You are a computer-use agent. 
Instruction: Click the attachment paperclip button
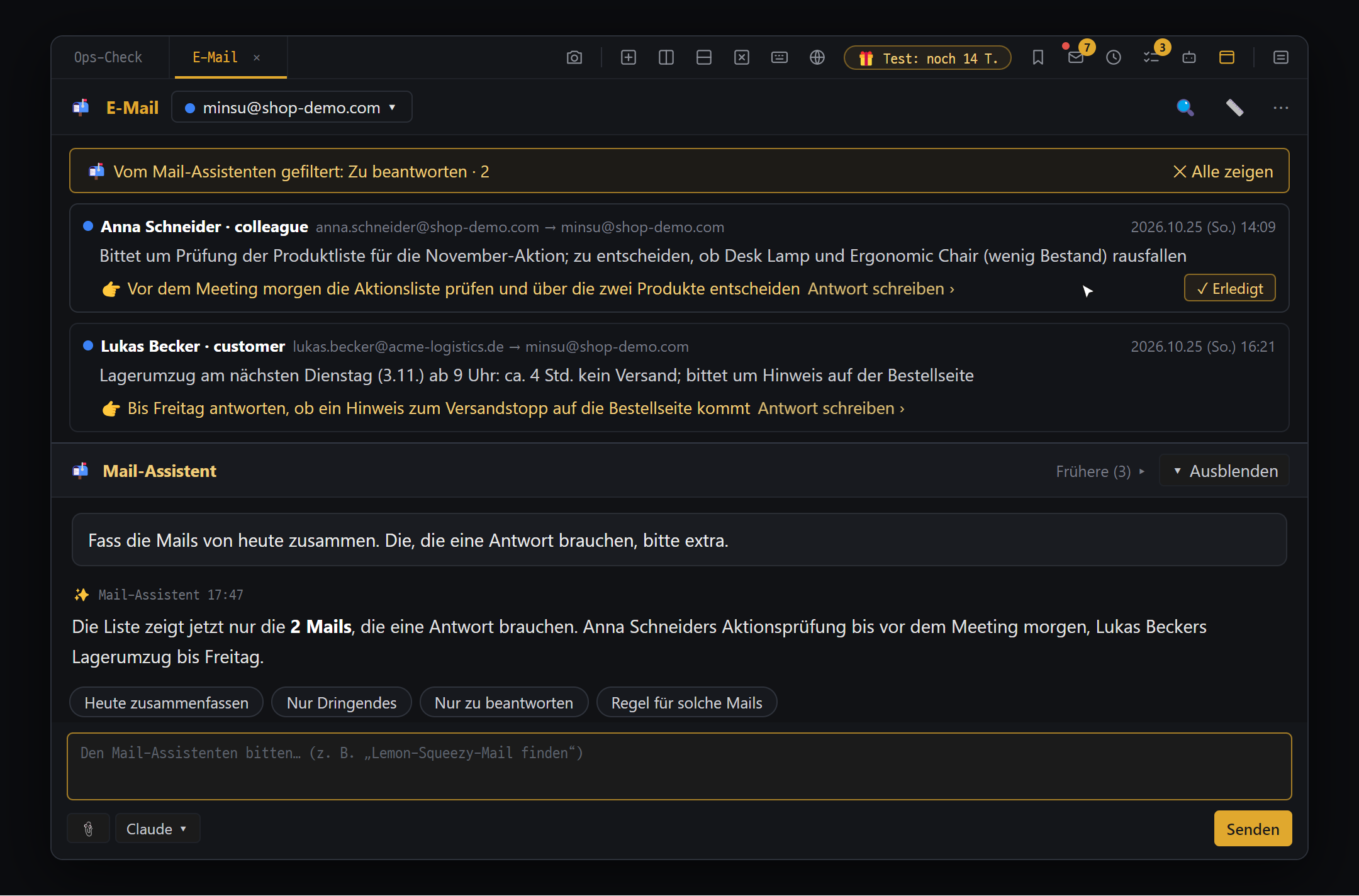pyautogui.click(x=89, y=829)
